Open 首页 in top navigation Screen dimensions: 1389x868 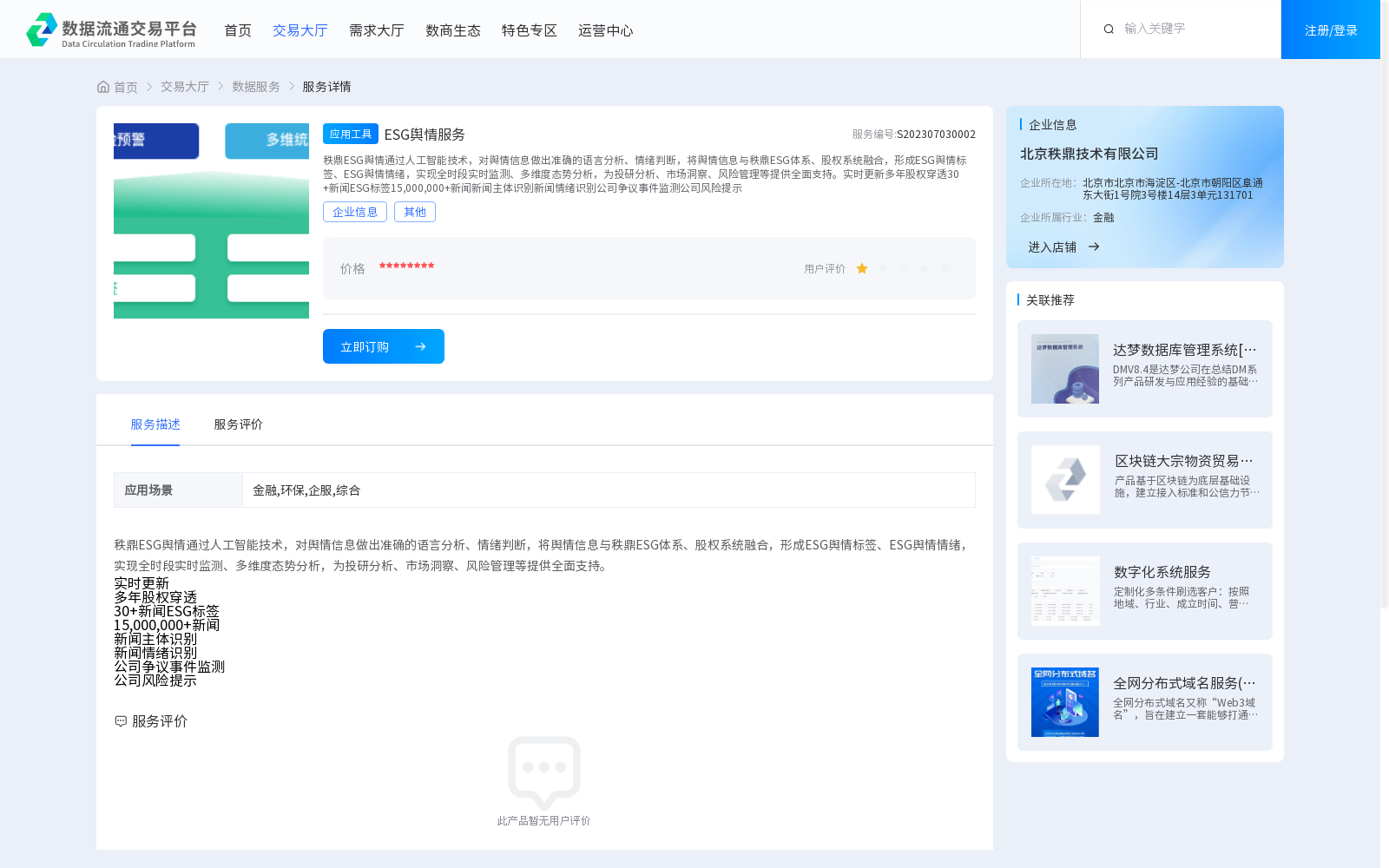click(x=238, y=30)
